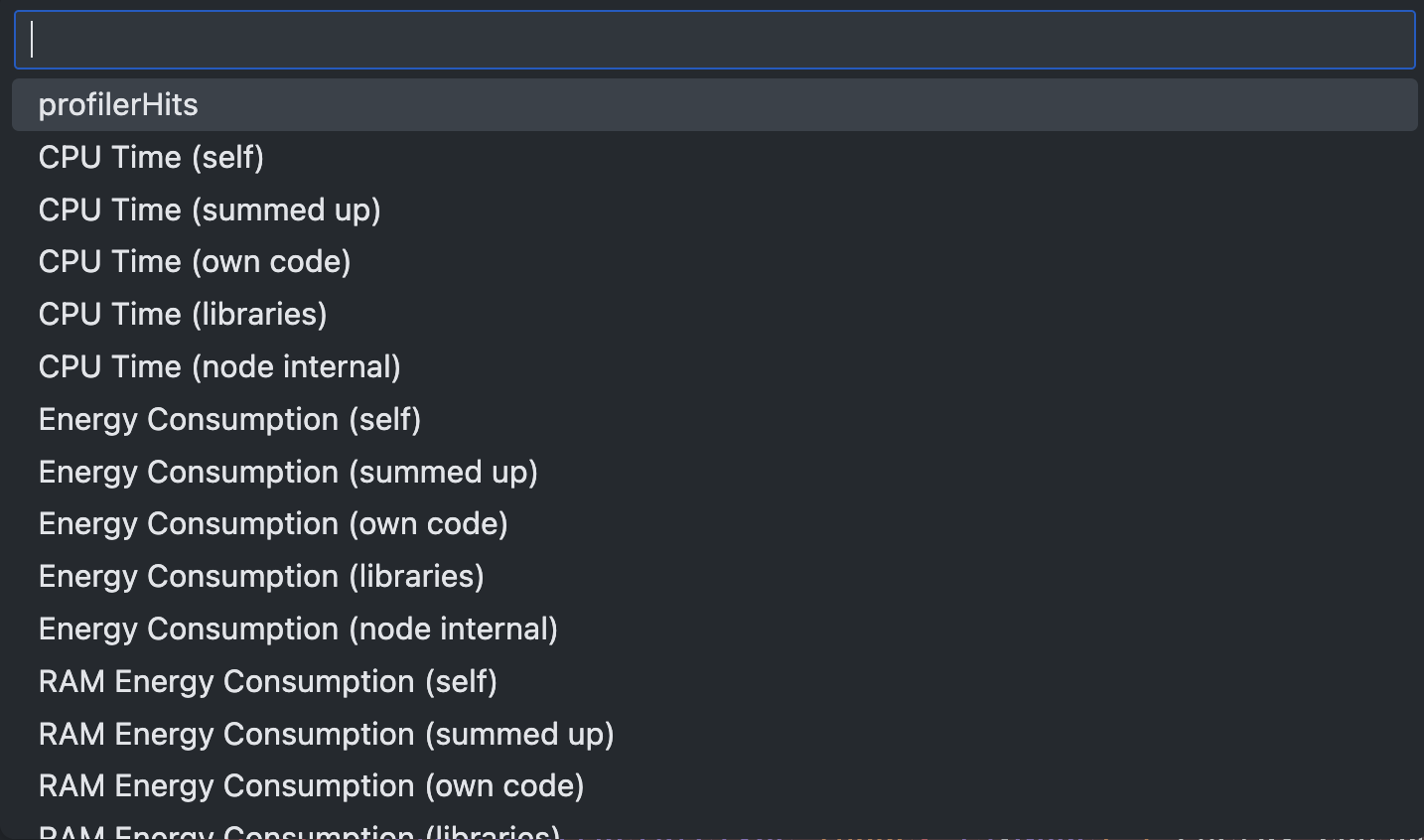The image size is (1424, 840).
Task: Select the profilerHits option
Action: (x=118, y=105)
